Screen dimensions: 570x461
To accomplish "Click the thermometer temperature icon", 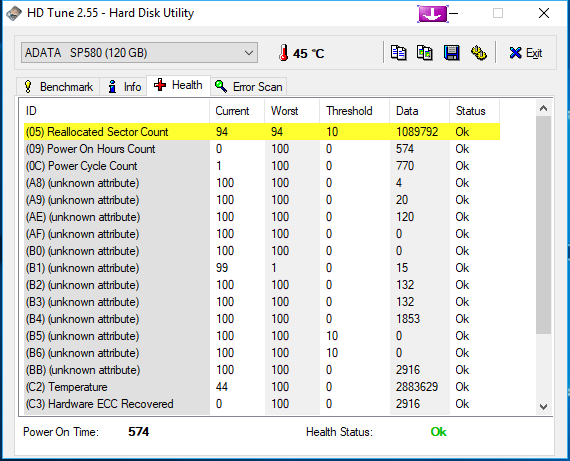I will [x=284, y=53].
